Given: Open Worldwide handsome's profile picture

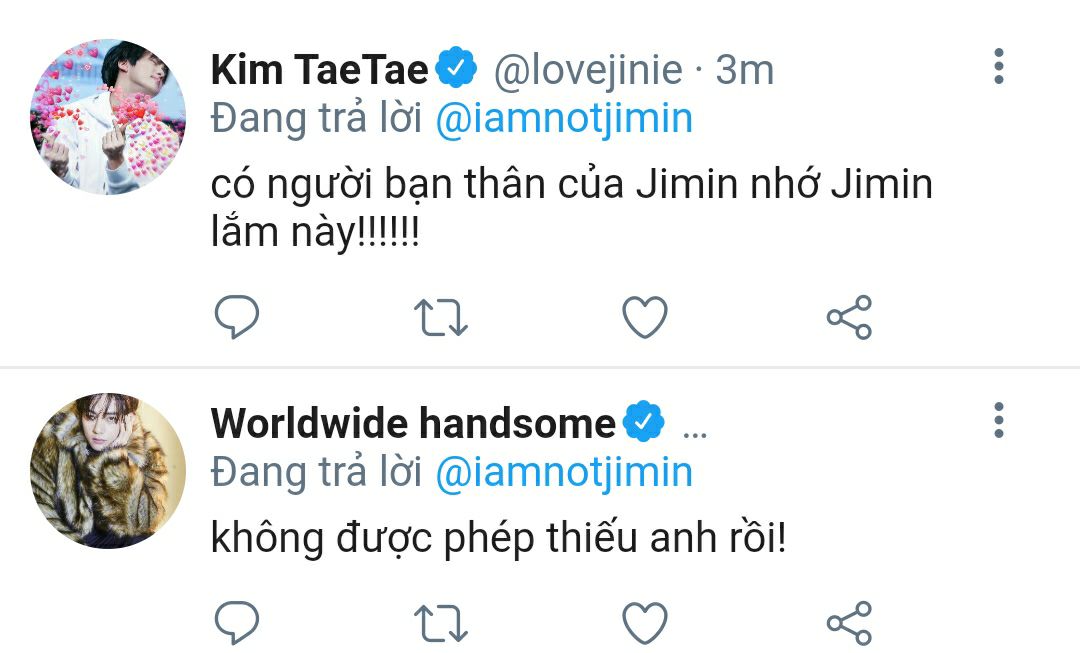Looking at the screenshot, I should (107, 471).
